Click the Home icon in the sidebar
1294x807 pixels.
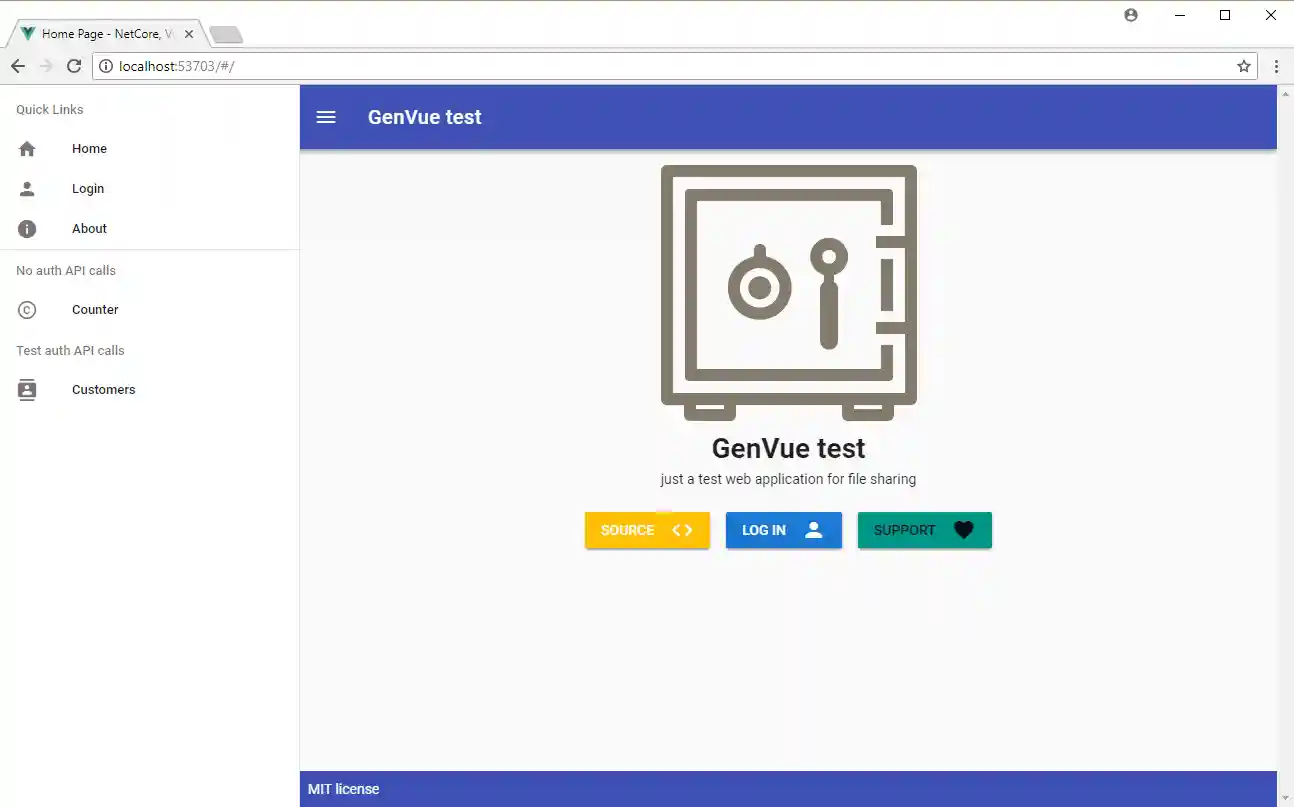point(26,148)
